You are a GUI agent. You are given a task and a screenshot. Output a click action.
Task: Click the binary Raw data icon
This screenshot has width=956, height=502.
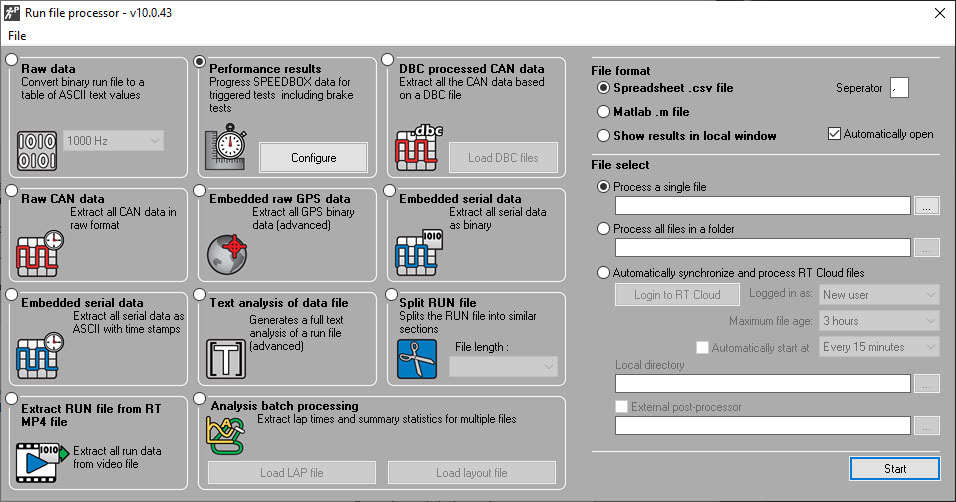[38, 148]
